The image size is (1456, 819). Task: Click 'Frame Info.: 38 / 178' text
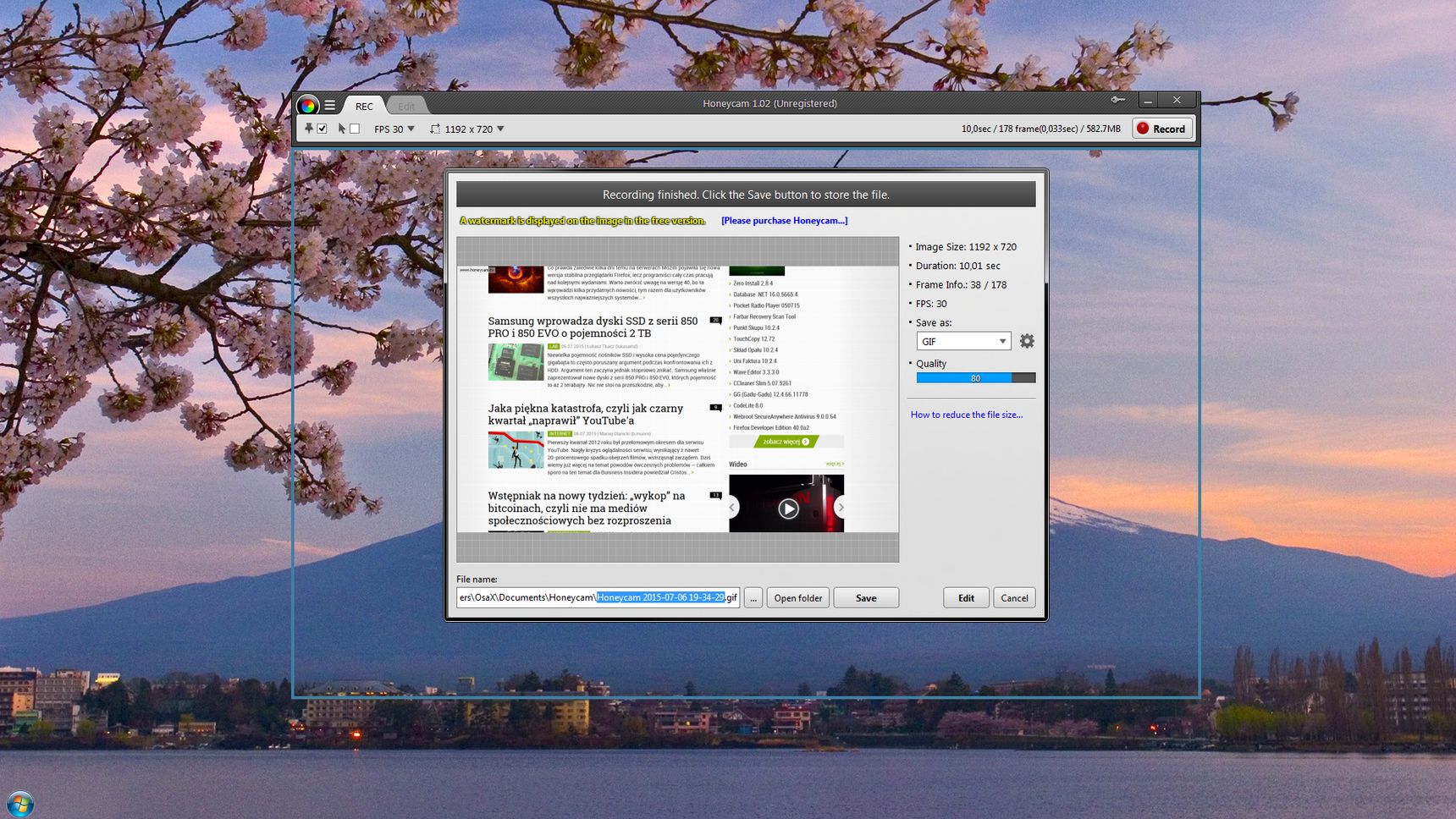[x=961, y=285]
